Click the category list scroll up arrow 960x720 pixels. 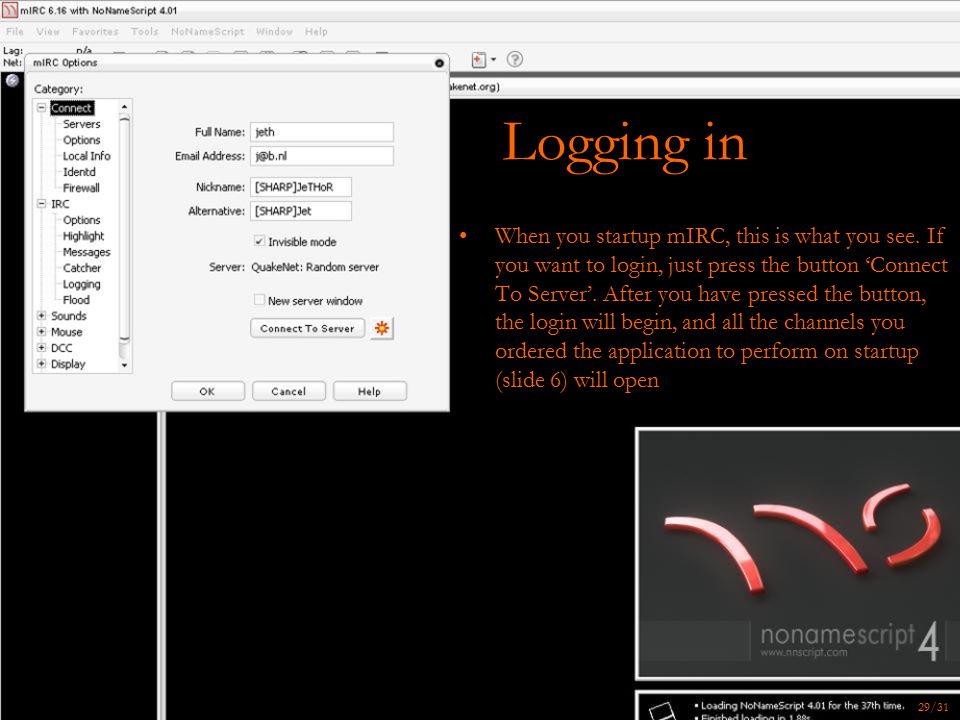tap(124, 107)
